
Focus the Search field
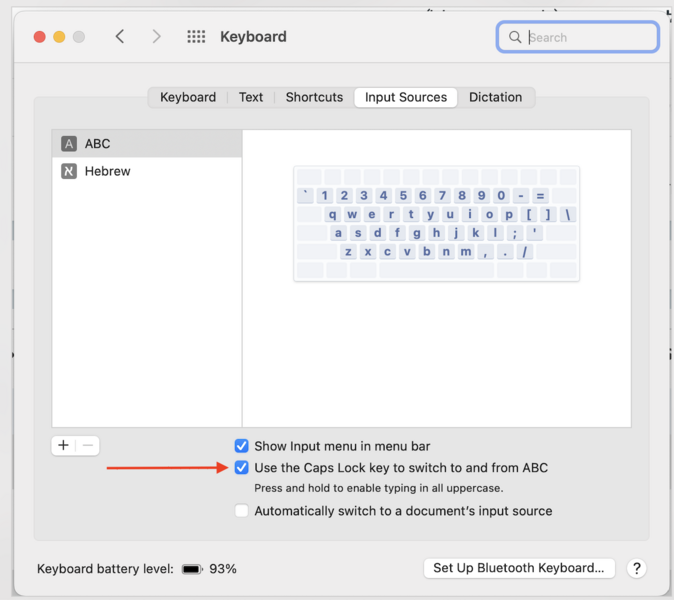tap(578, 37)
